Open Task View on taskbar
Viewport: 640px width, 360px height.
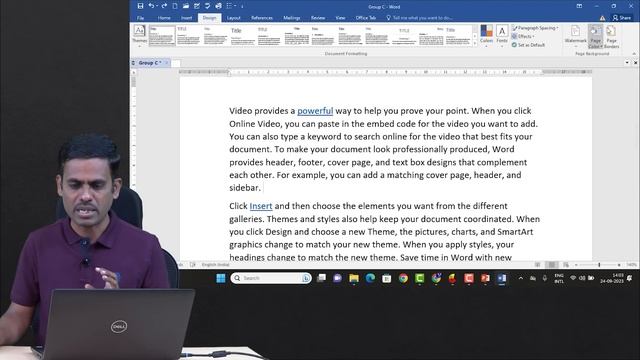pyautogui.click(x=322, y=278)
